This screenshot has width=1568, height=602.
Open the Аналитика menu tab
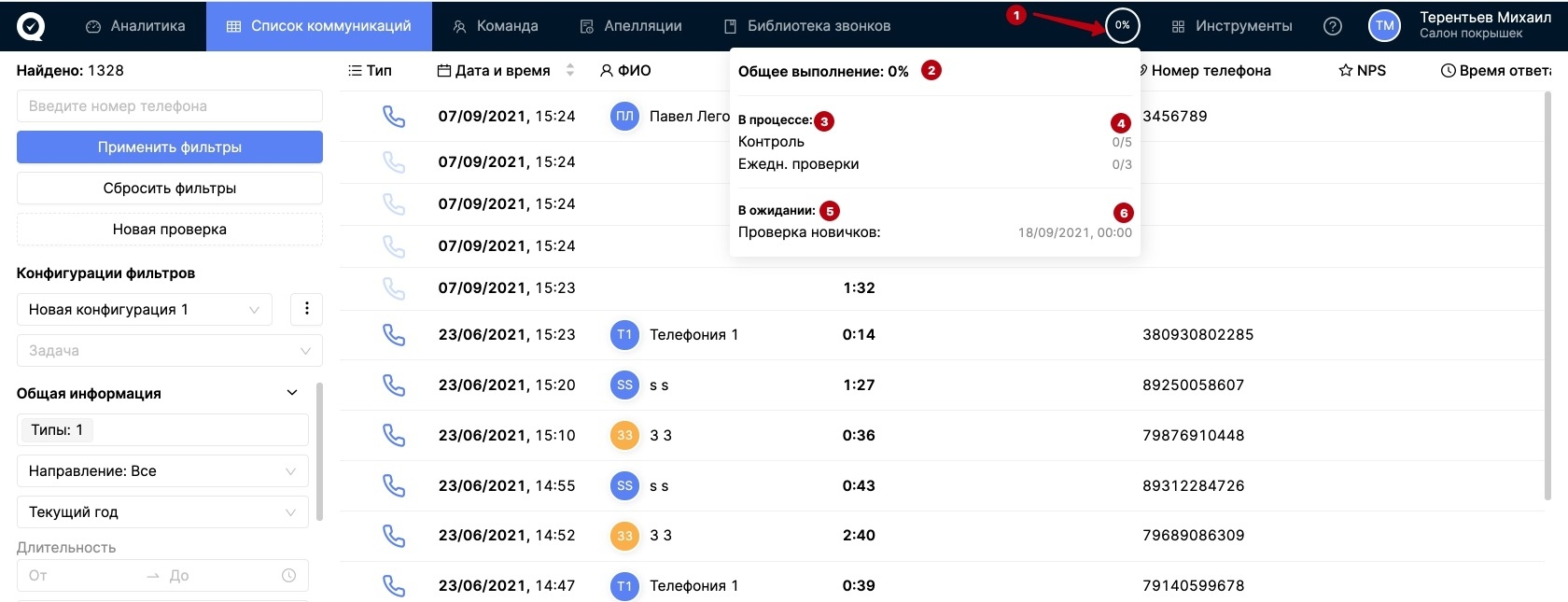[x=135, y=26]
